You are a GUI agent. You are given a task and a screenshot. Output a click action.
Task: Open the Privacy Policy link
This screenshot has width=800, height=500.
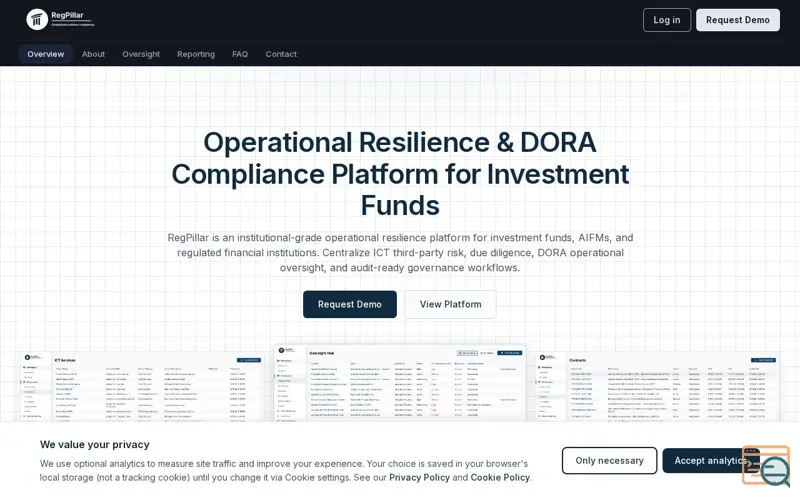click(419, 478)
